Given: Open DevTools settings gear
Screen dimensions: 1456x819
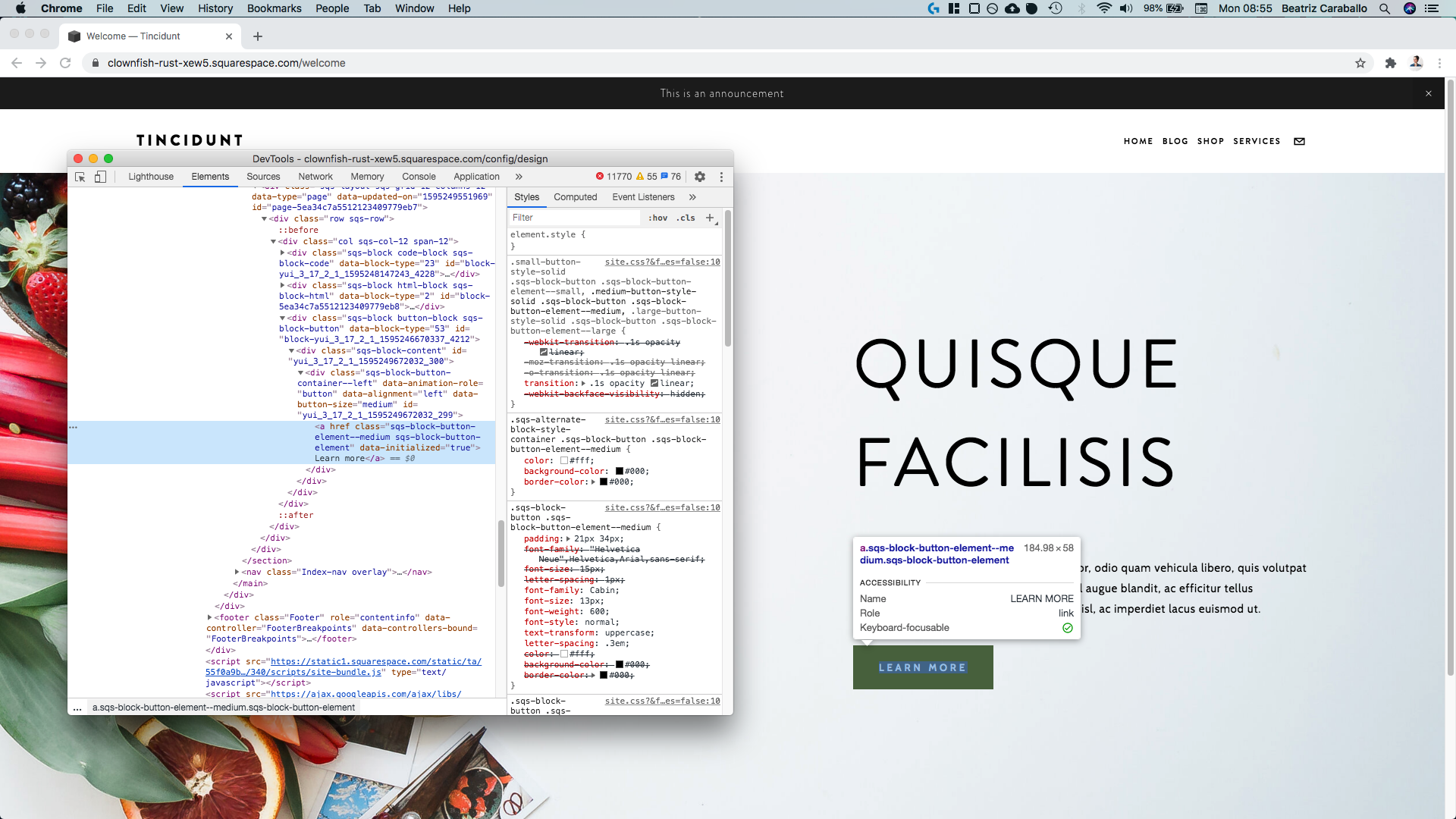Looking at the screenshot, I should coord(700,177).
